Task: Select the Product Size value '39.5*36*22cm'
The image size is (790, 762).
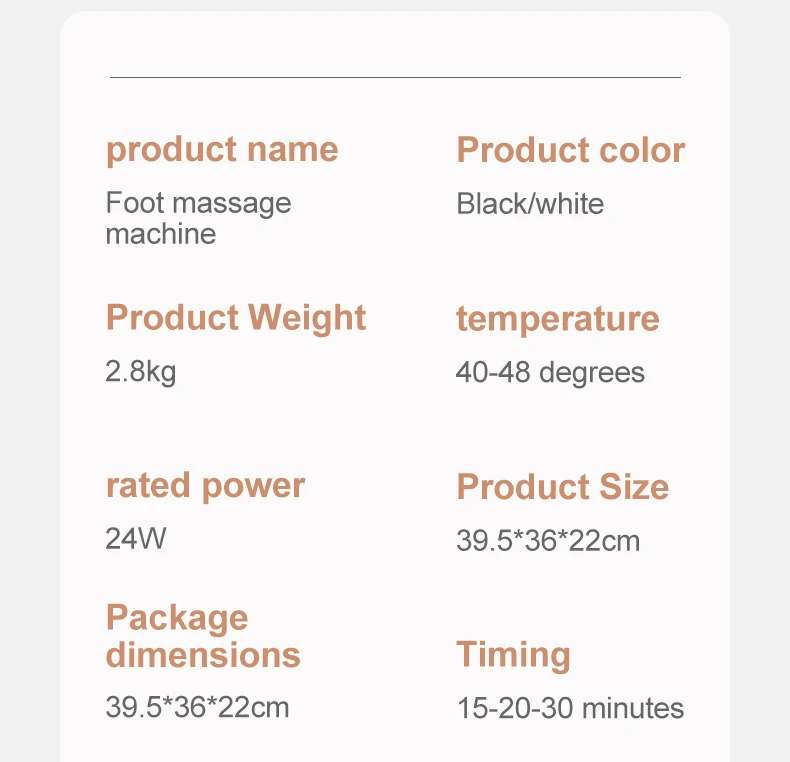Action: pos(548,541)
